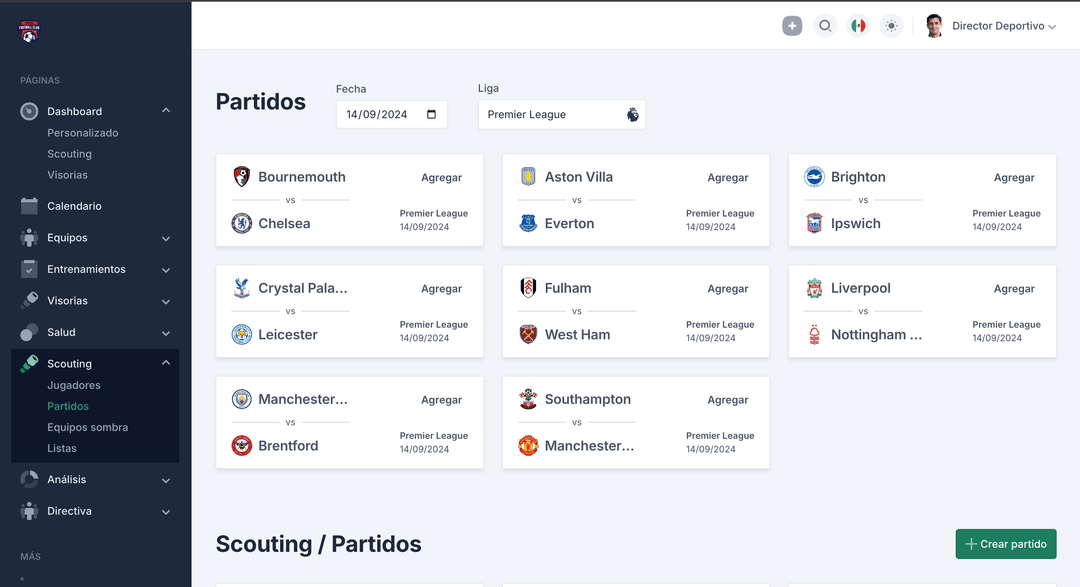Select the Entrenamientos clipboard icon

(x=29, y=269)
